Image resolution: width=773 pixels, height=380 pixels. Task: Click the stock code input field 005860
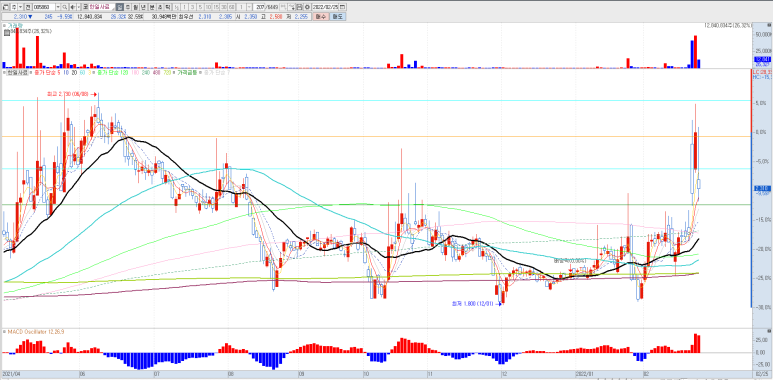(x=44, y=7)
